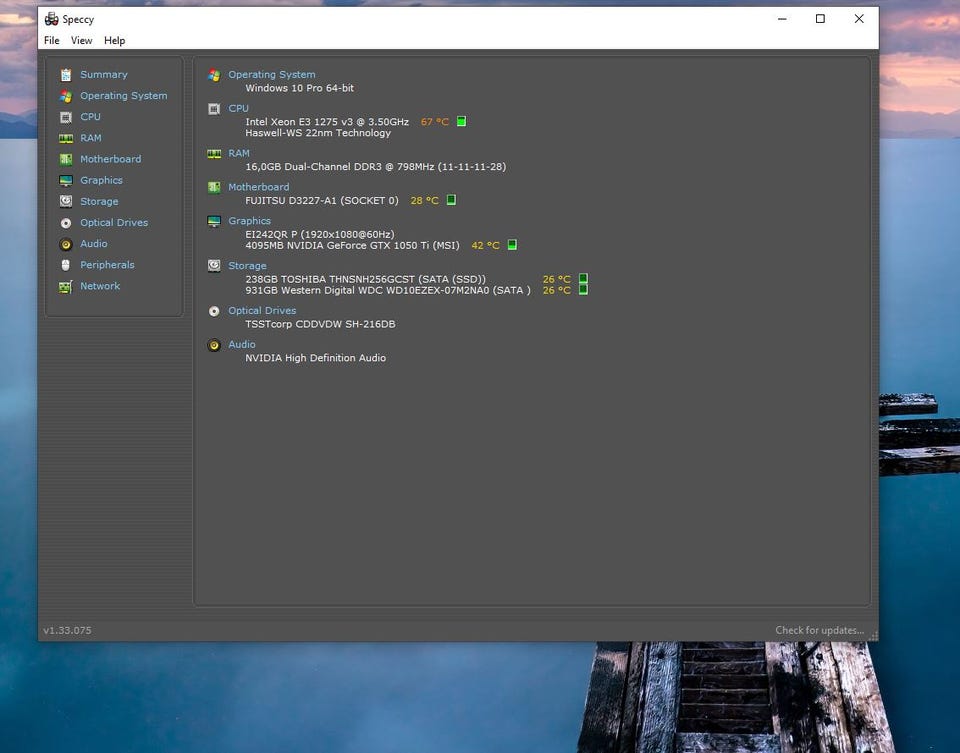Click the CPU temperature indicator next to 67 °C
Screen dimensions: 960x753
tap(461, 121)
